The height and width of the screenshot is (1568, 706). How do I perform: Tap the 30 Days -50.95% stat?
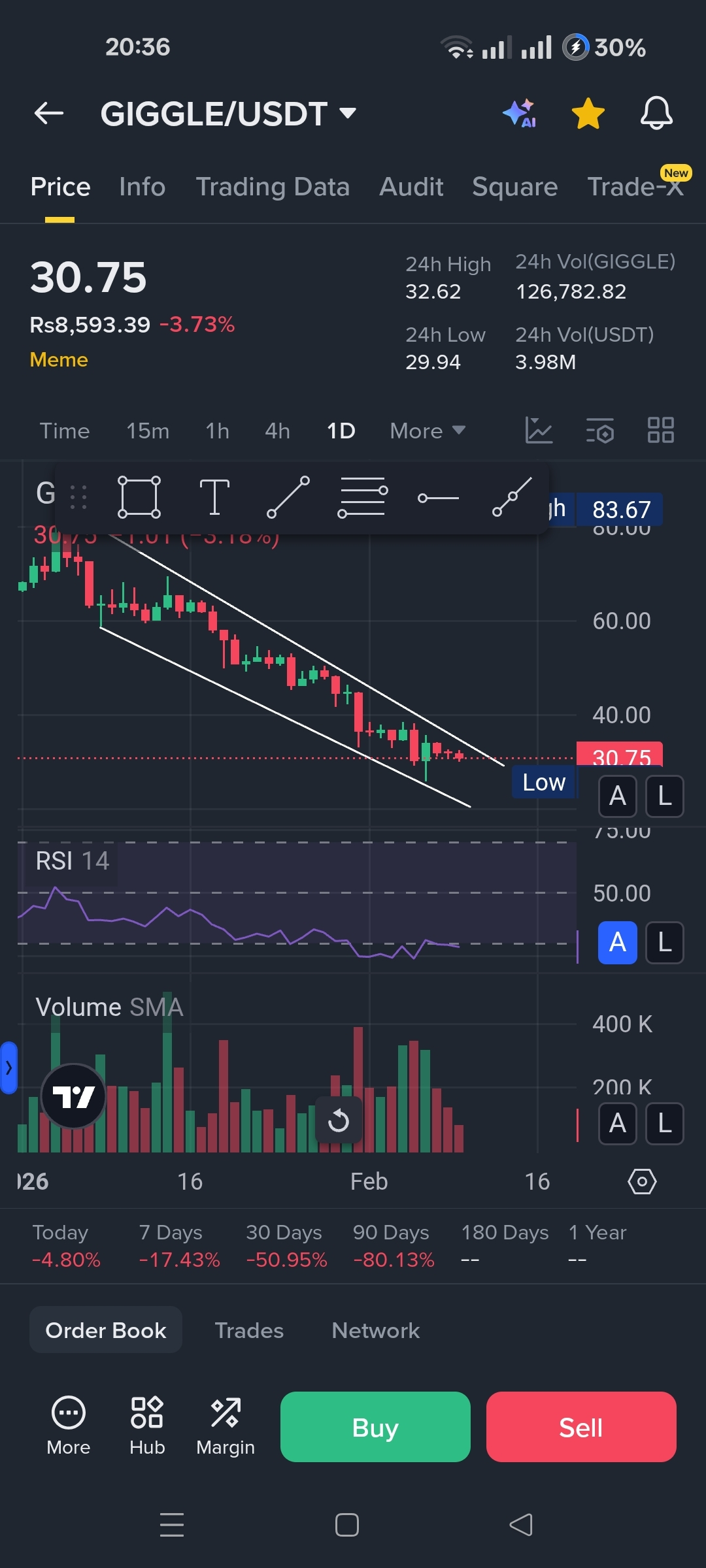tap(286, 1246)
